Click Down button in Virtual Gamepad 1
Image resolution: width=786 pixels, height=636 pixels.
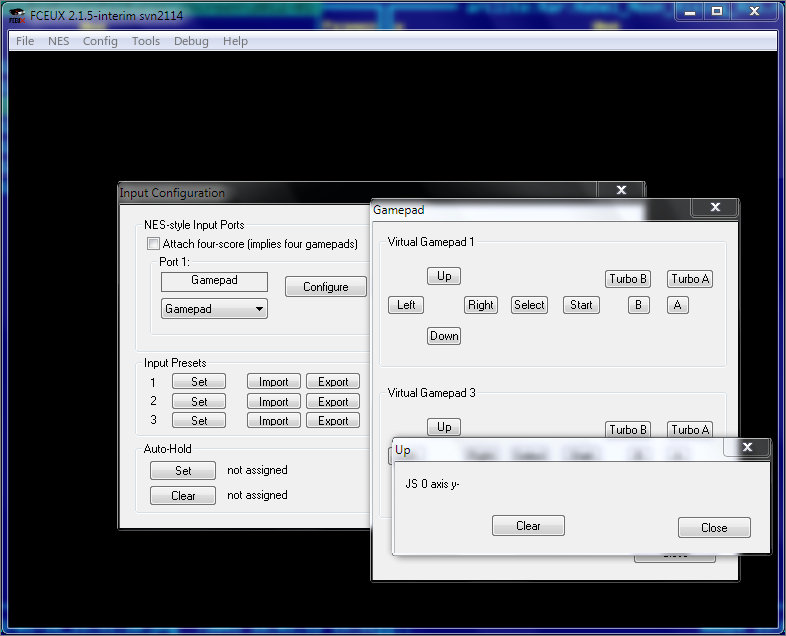444,336
